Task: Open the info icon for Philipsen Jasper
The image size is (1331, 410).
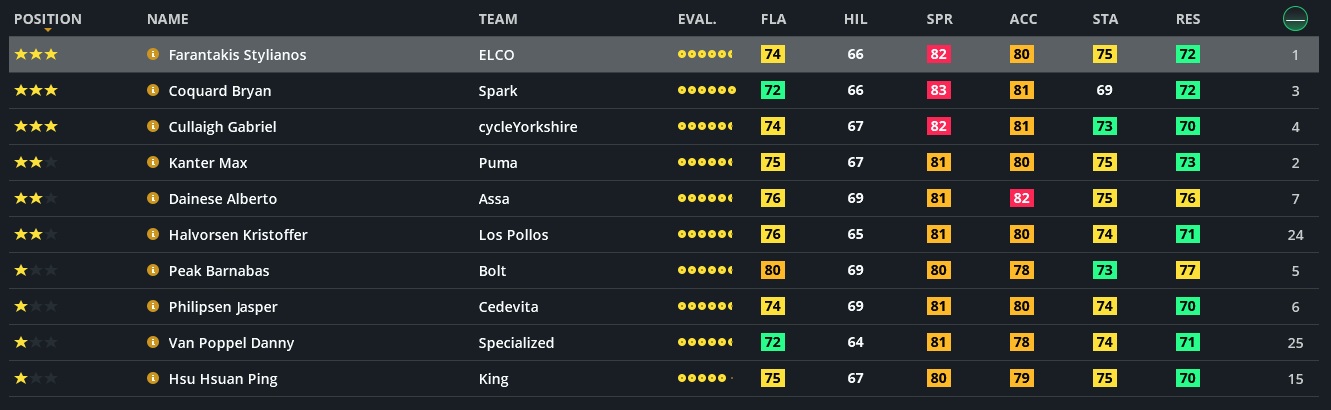Action: [153, 307]
